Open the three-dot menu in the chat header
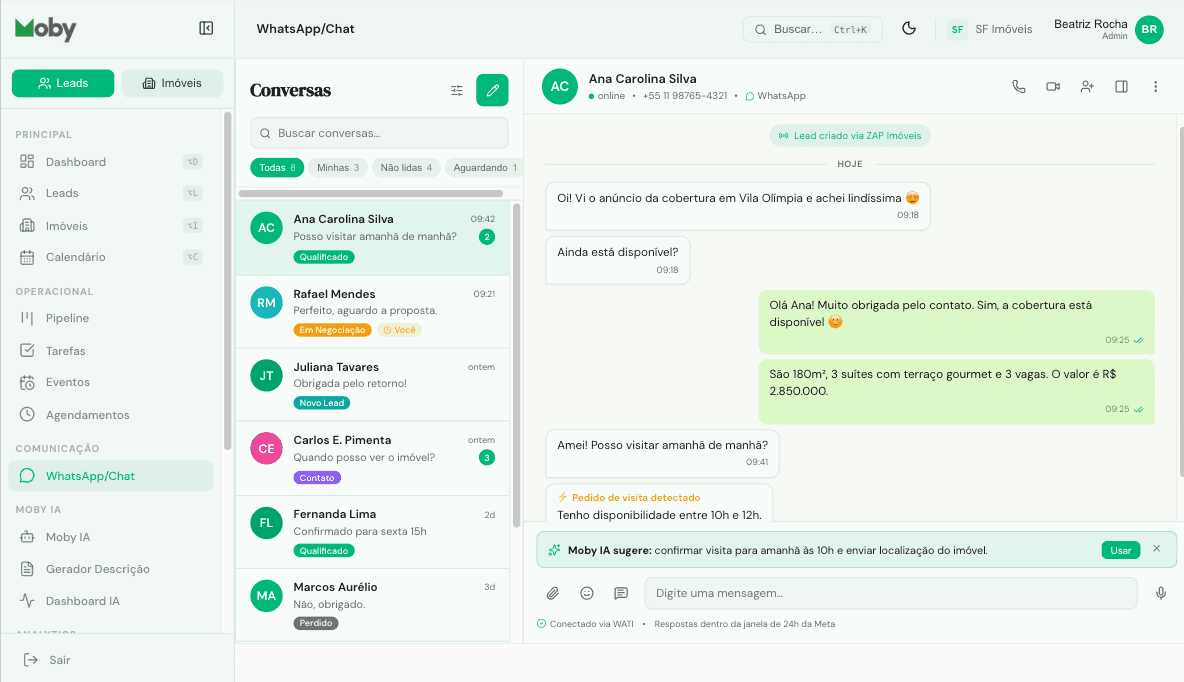The width and height of the screenshot is (1184, 682). click(1155, 86)
